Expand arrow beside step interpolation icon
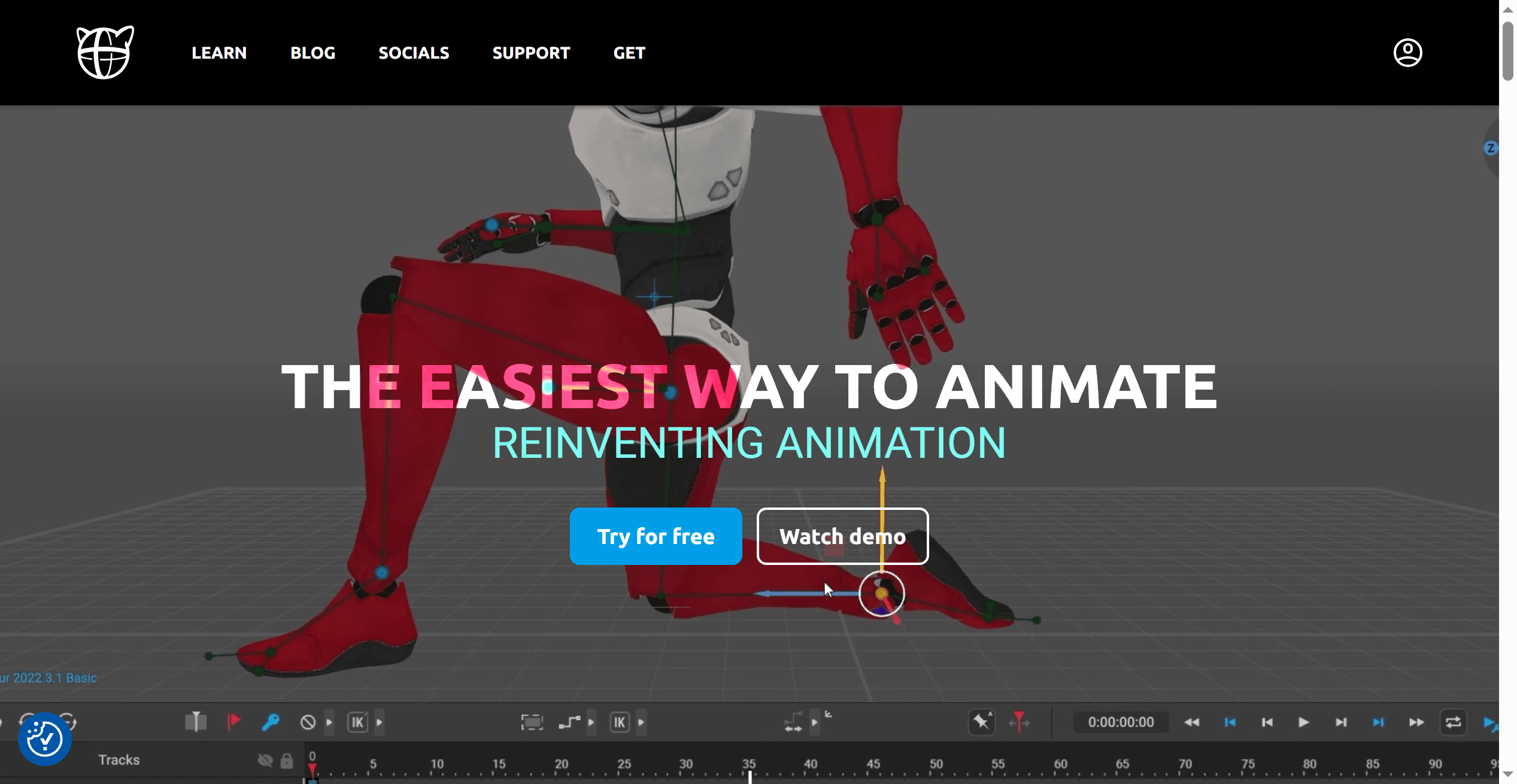The height and width of the screenshot is (784, 1517). pyautogui.click(x=591, y=722)
